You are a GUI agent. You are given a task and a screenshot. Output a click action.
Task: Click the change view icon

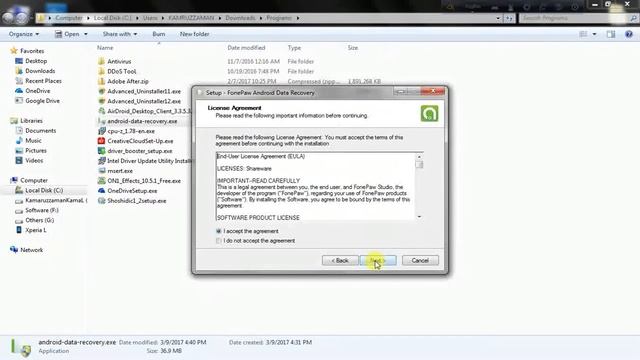click(583, 34)
